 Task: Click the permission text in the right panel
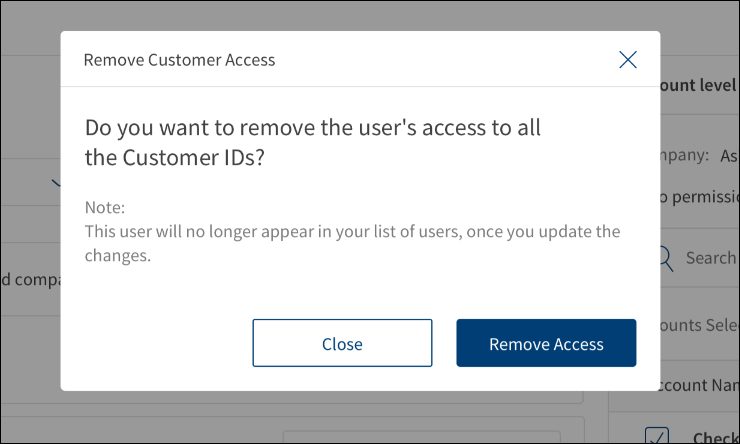point(699,193)
